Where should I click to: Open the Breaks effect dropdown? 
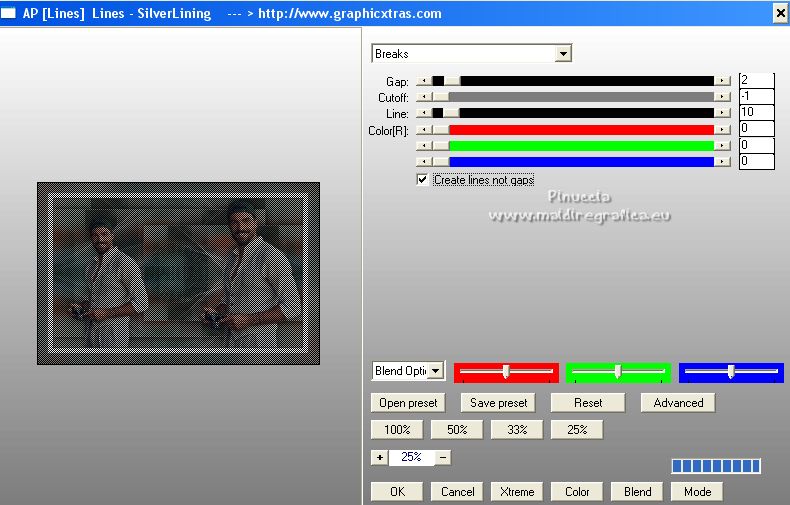(563, 53)
